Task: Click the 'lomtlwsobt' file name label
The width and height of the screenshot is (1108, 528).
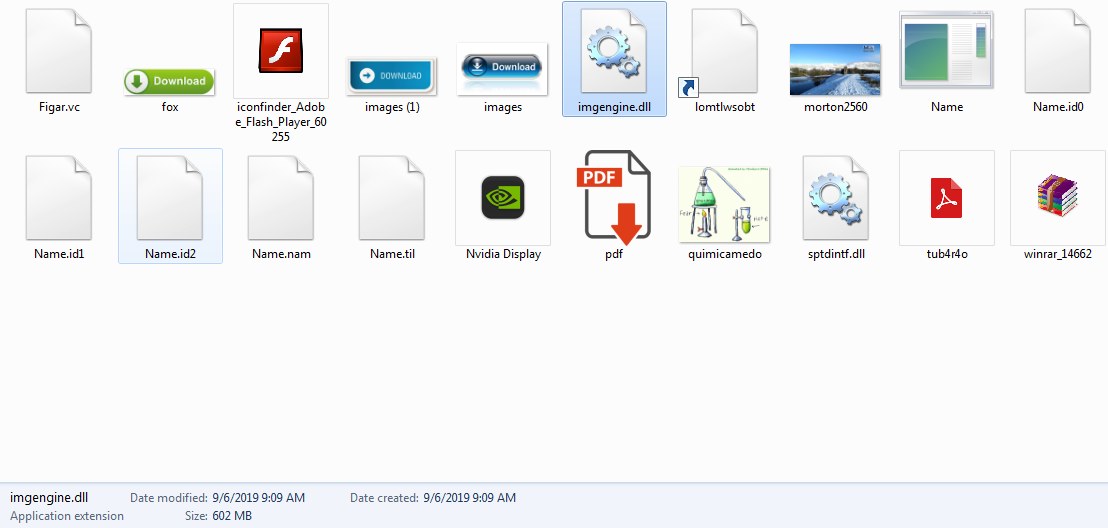Action: tap(725, 107)
